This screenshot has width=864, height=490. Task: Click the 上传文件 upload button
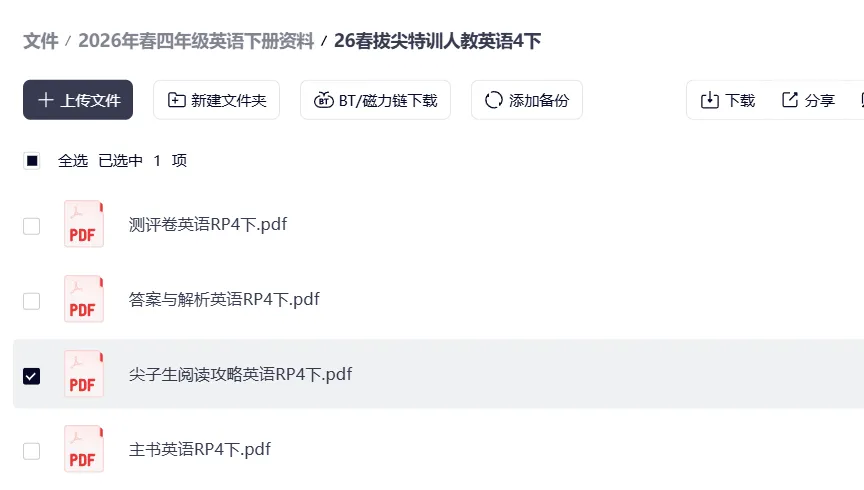78,100
